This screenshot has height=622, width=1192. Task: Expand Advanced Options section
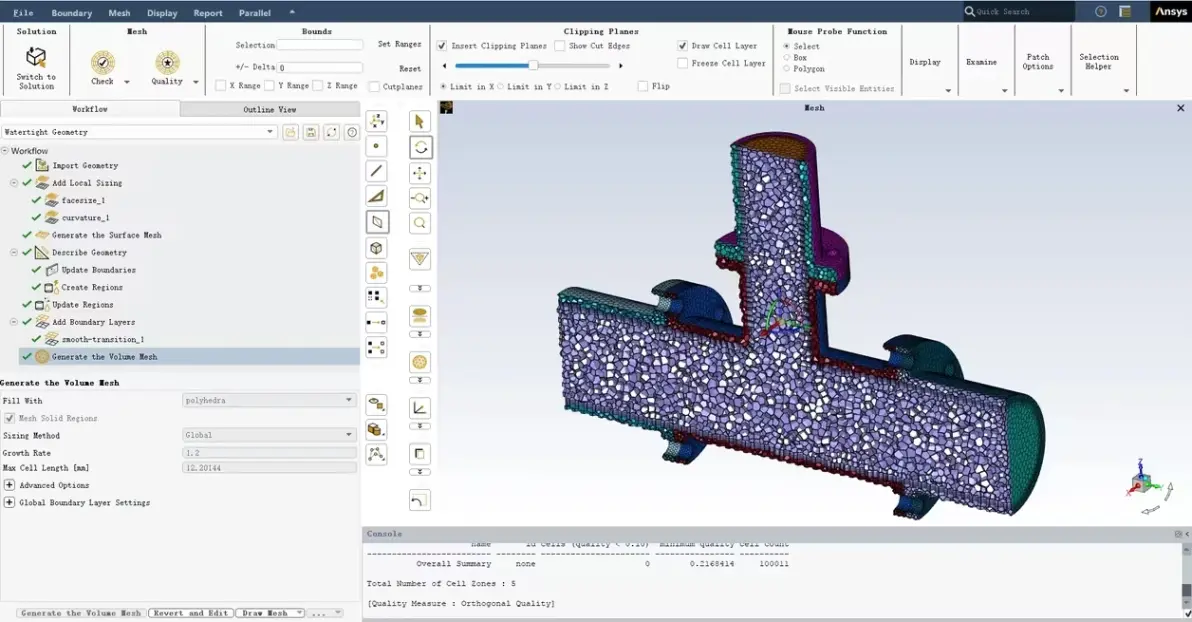click(9, 485)
